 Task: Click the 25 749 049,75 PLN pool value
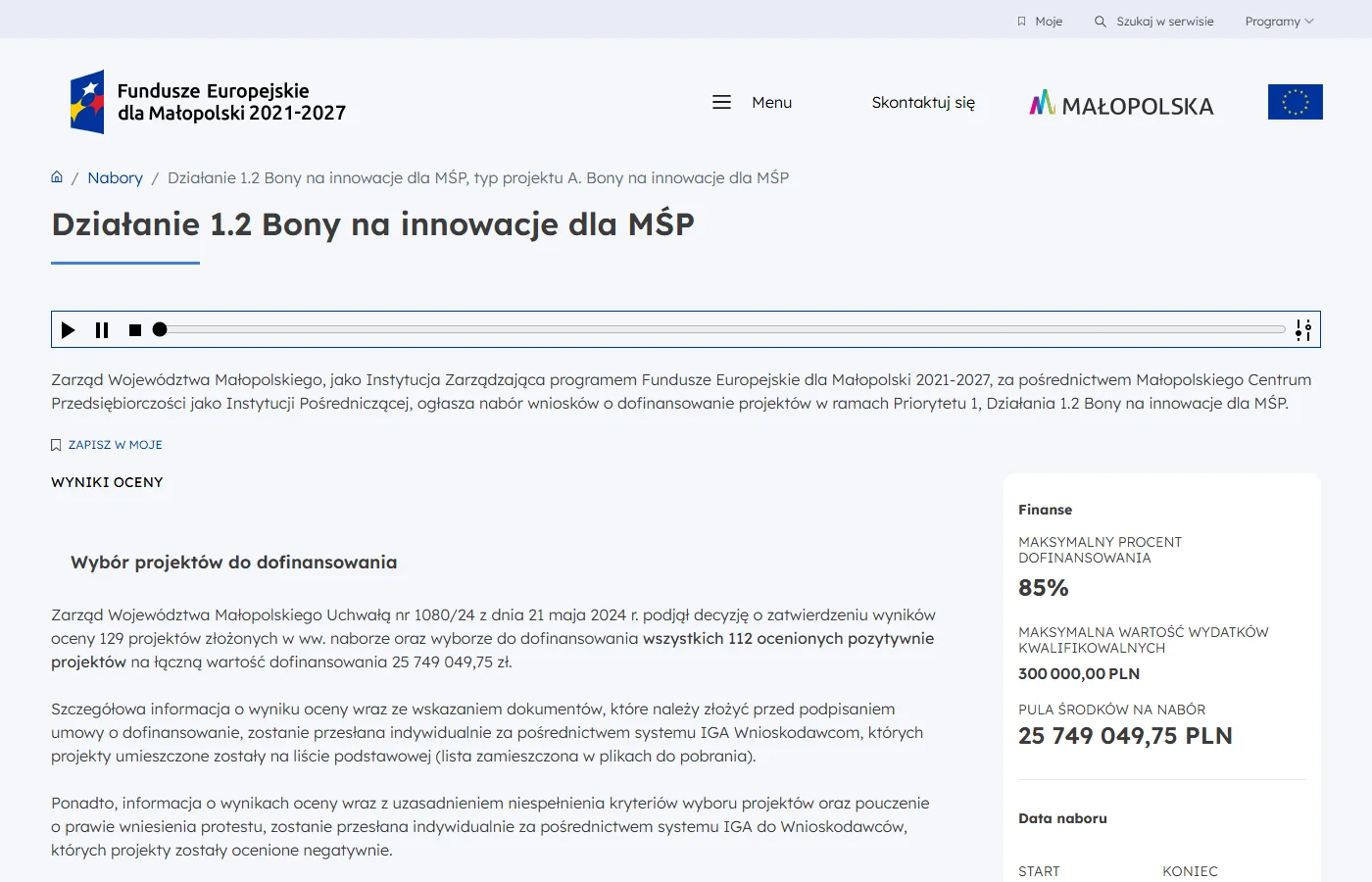[1125, 736]
